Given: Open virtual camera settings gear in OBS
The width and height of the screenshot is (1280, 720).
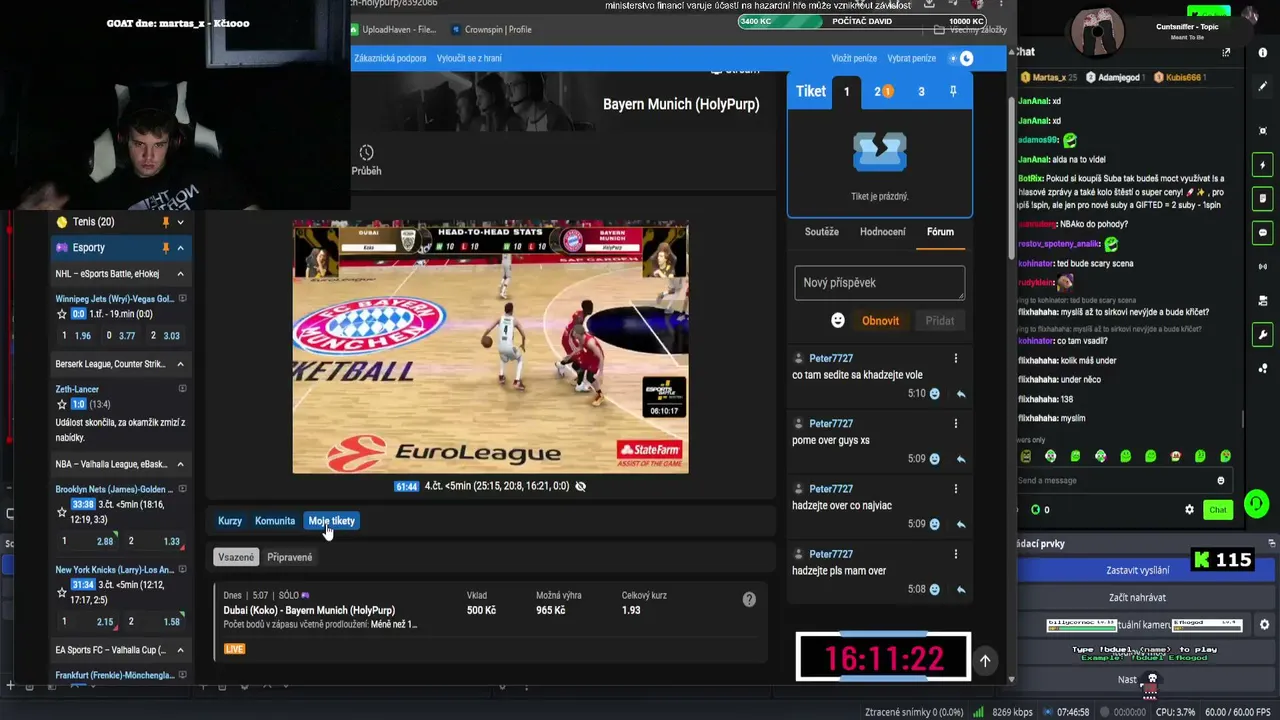Looking at the screenshot, I should click(x=1264, y=625).
